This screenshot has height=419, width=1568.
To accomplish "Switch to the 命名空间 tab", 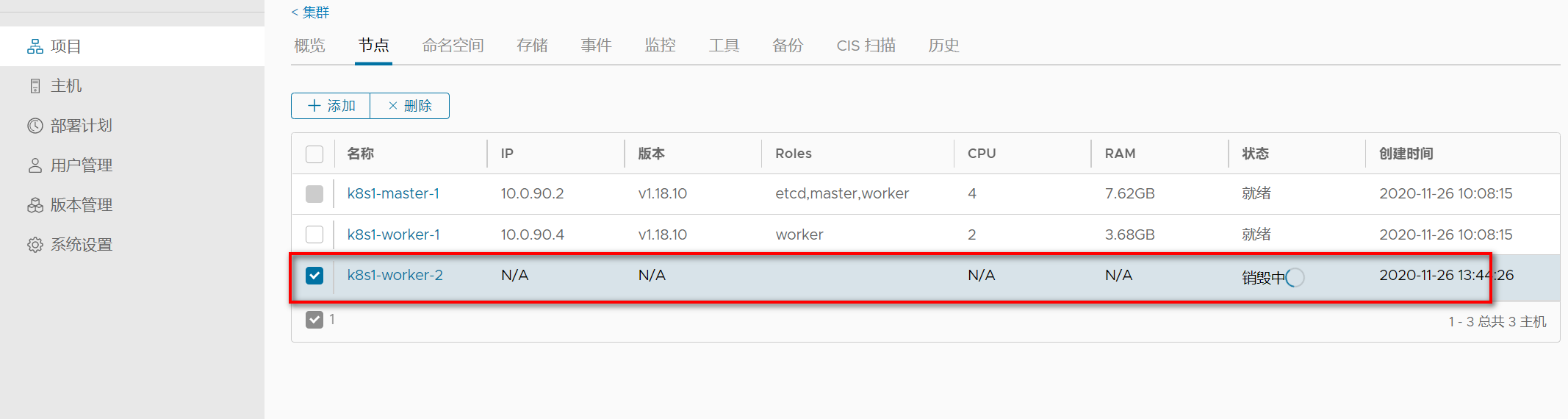I will click(x=453, y=46).
